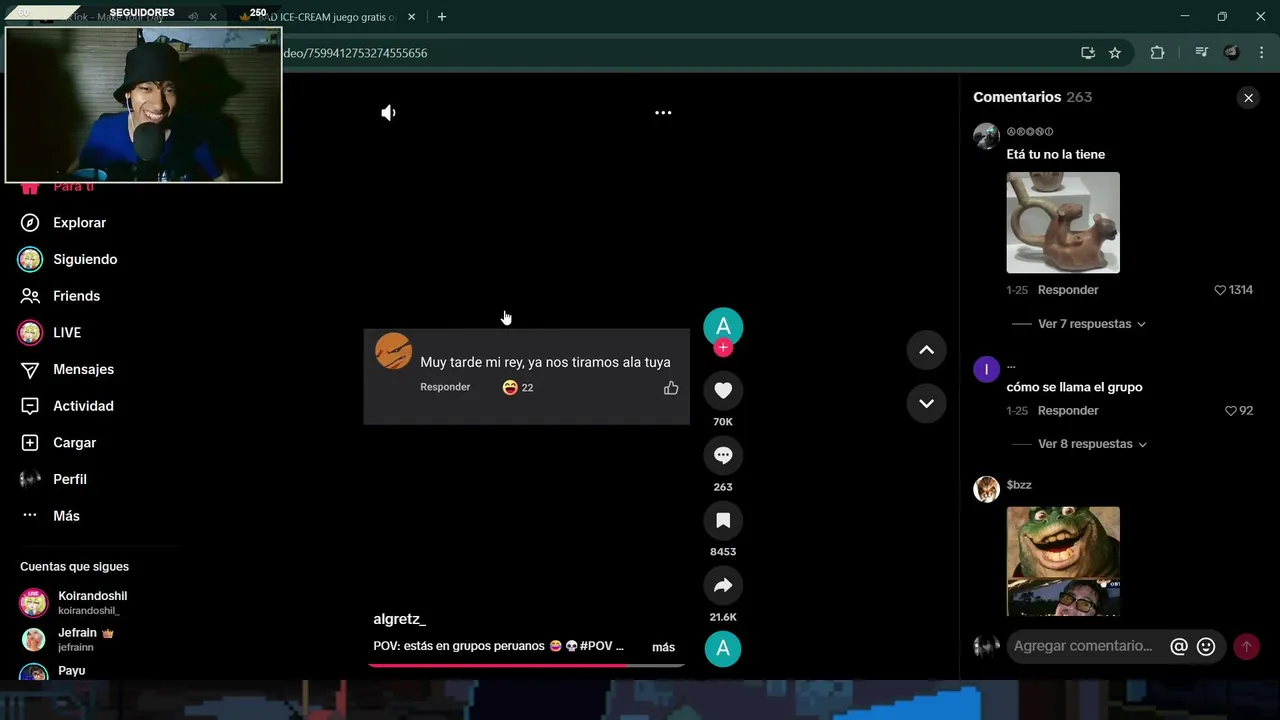Open the Chrome three-dot menu
Image resolution: width=1280 pixels, height=720 pixels.
point(1262,53)
